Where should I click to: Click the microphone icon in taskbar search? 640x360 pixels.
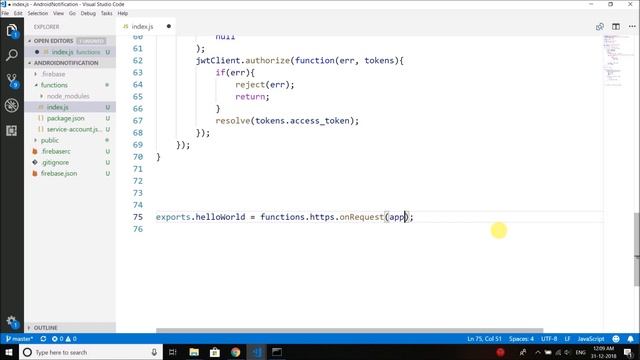(154, 352)
